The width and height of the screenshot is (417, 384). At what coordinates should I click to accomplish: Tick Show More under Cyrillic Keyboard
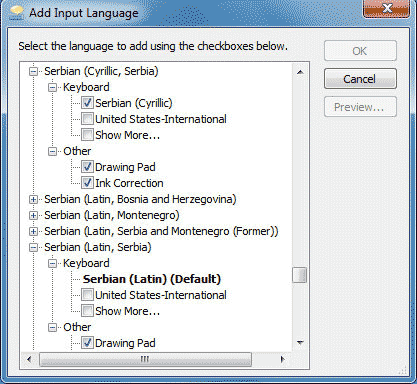(x=87, y=135)
